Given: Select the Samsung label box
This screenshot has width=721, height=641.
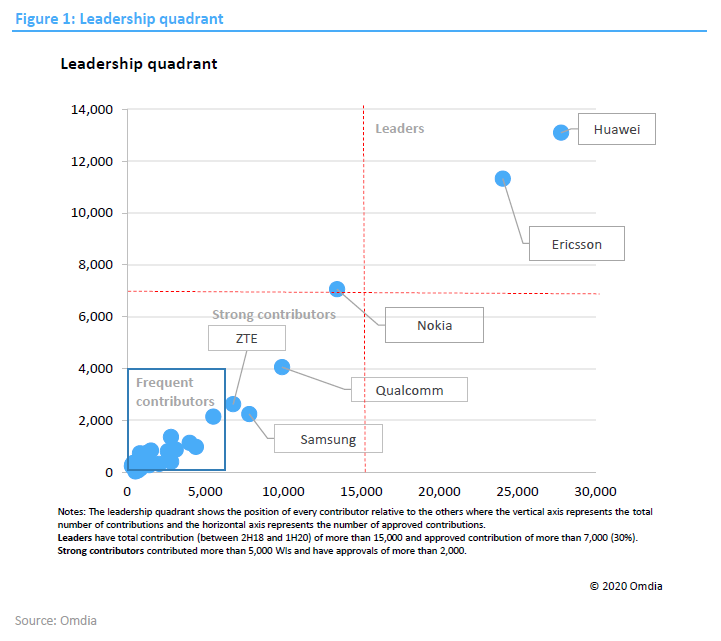Looking at the screenshot, I should pos(328,439).
